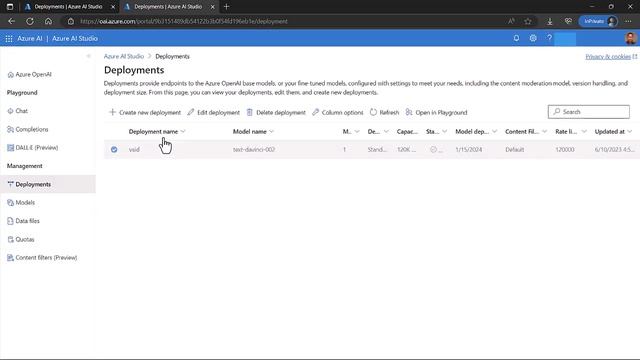Click the Azure AI Studio breadcrumb
The image size is (640, 360).
point(124,56)
